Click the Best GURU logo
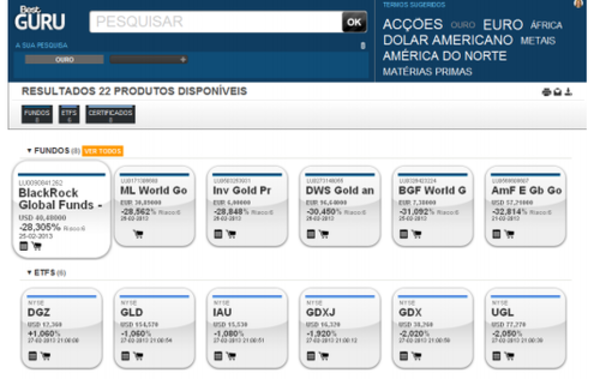This screenshot has width=600, height=379. [40, 18]
